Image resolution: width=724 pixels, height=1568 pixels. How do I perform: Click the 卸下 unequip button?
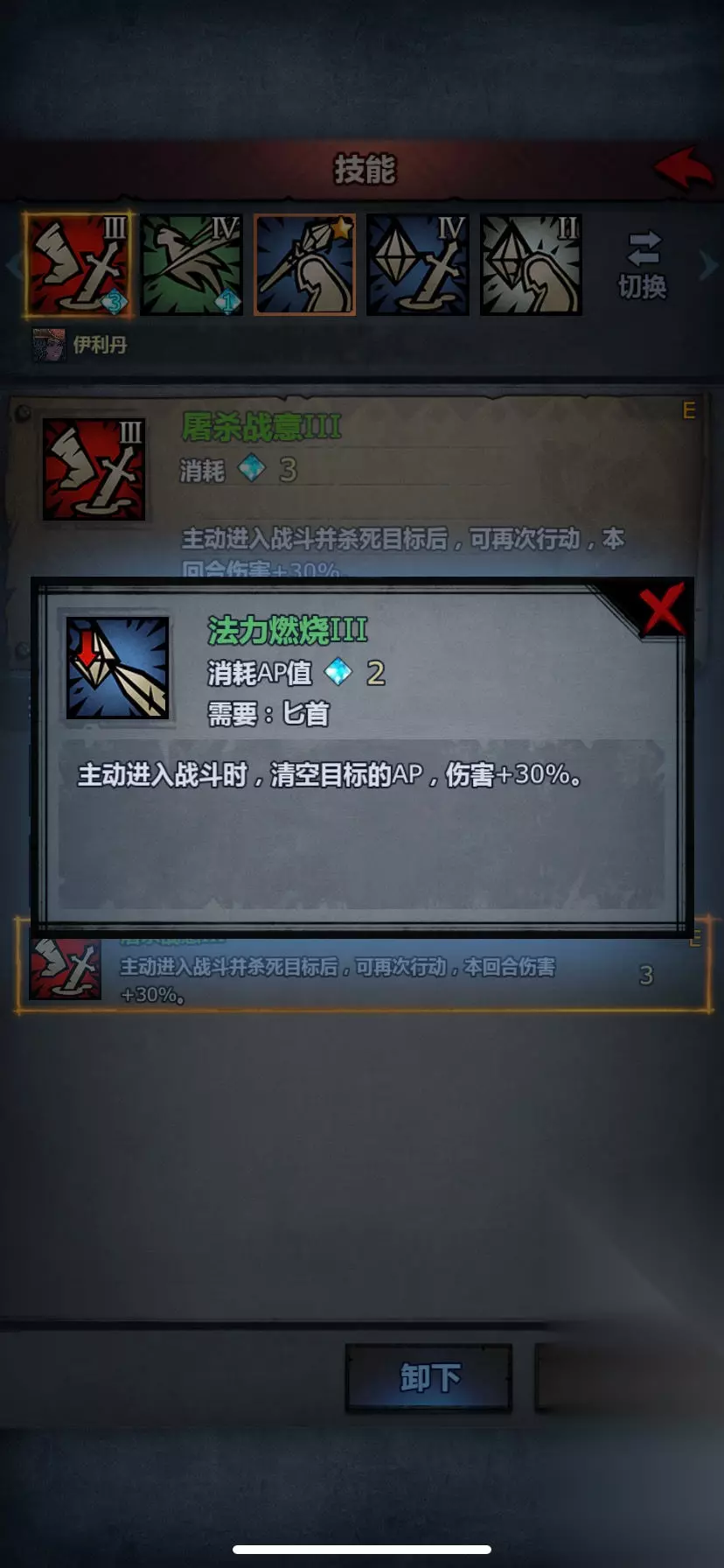point(428,1377)
